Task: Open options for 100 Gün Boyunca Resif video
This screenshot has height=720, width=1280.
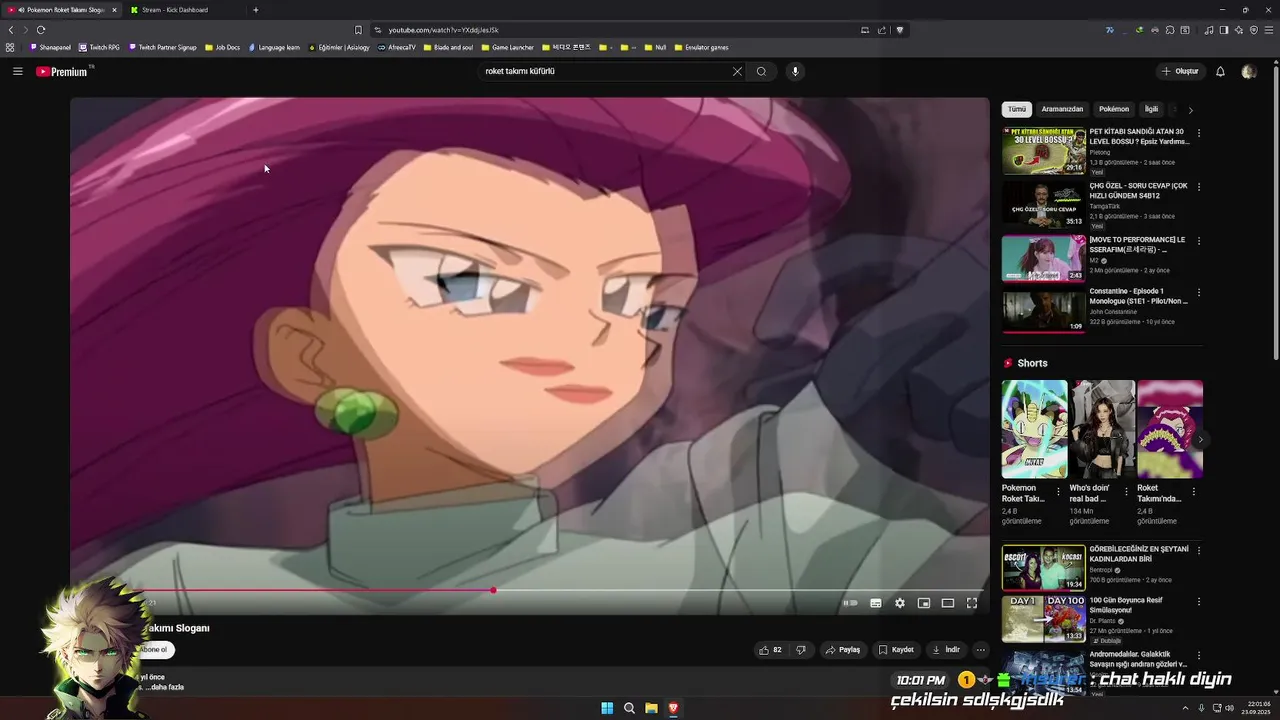Action: click(x=1199, y=603)
